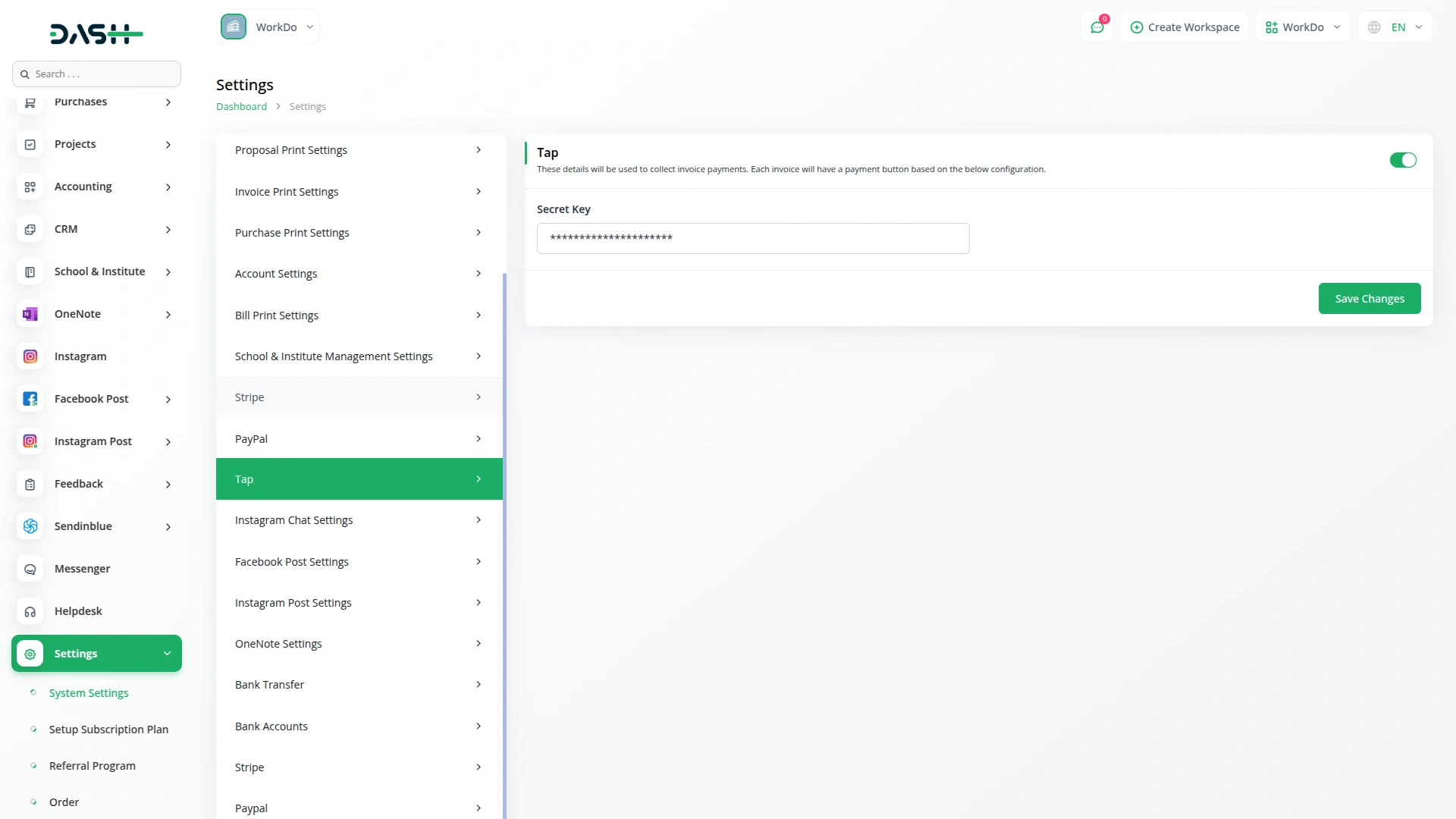Click the Messenger sidebar icon
This screenshot has height=819, width=1456.
[x=30, y=569]
